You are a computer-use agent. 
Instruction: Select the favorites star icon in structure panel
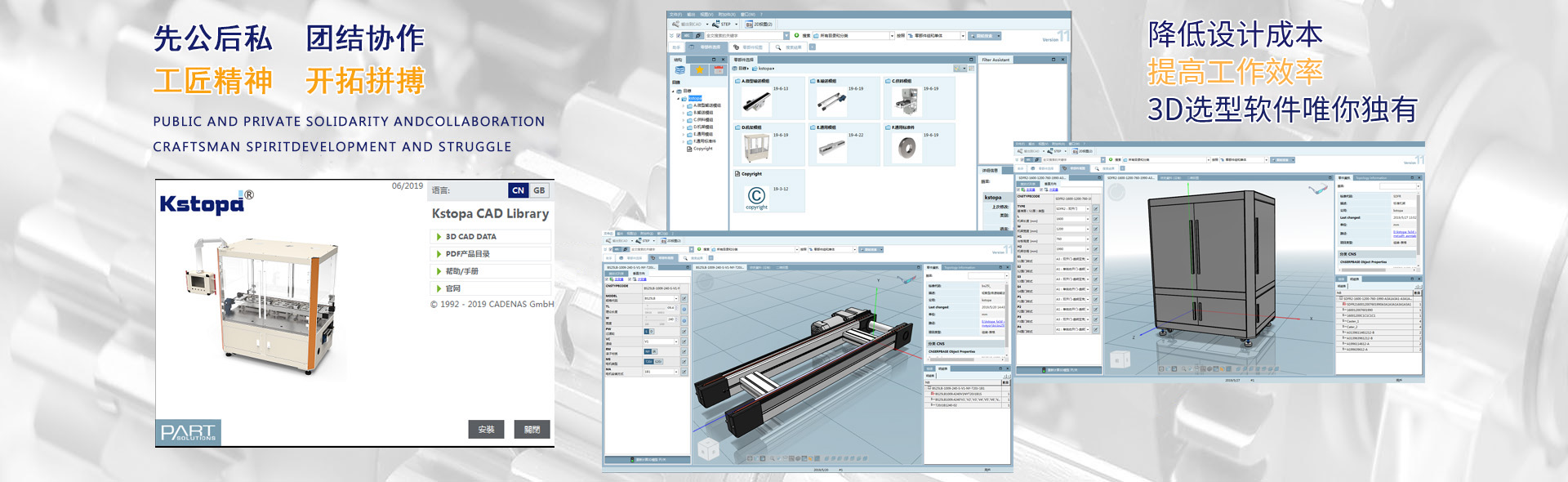pyautogui.click(x=699, y=70)
